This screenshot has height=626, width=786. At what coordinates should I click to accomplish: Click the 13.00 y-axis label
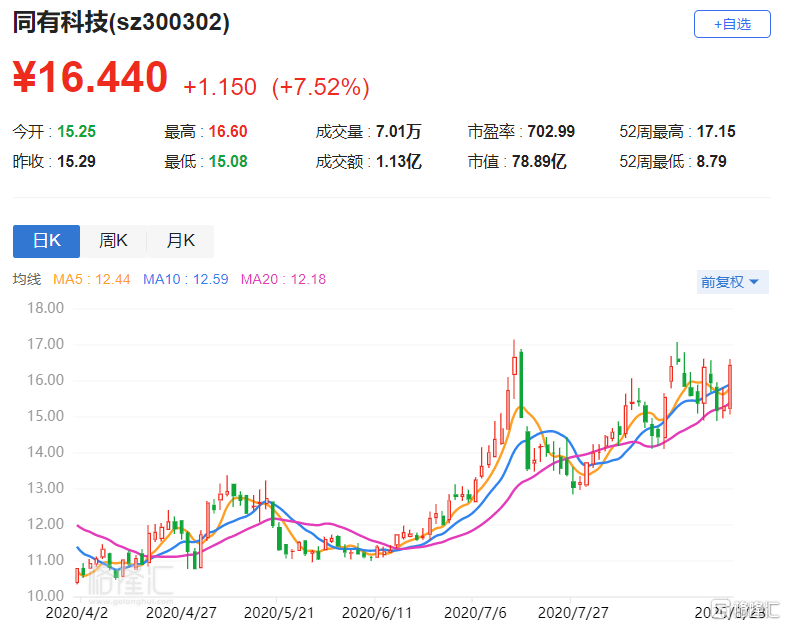coord(45,488)
